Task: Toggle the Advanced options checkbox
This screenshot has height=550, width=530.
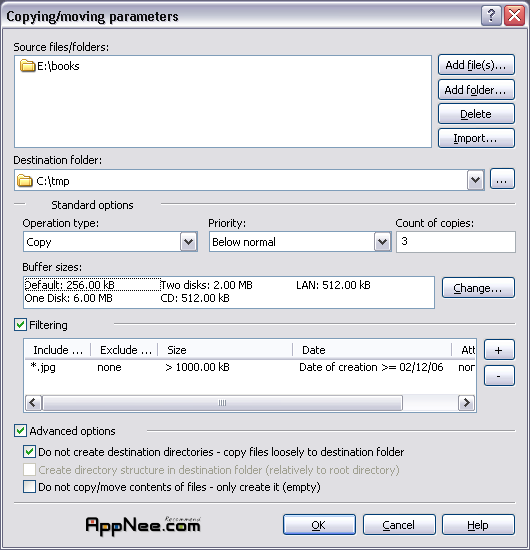Action: point(20,431)
